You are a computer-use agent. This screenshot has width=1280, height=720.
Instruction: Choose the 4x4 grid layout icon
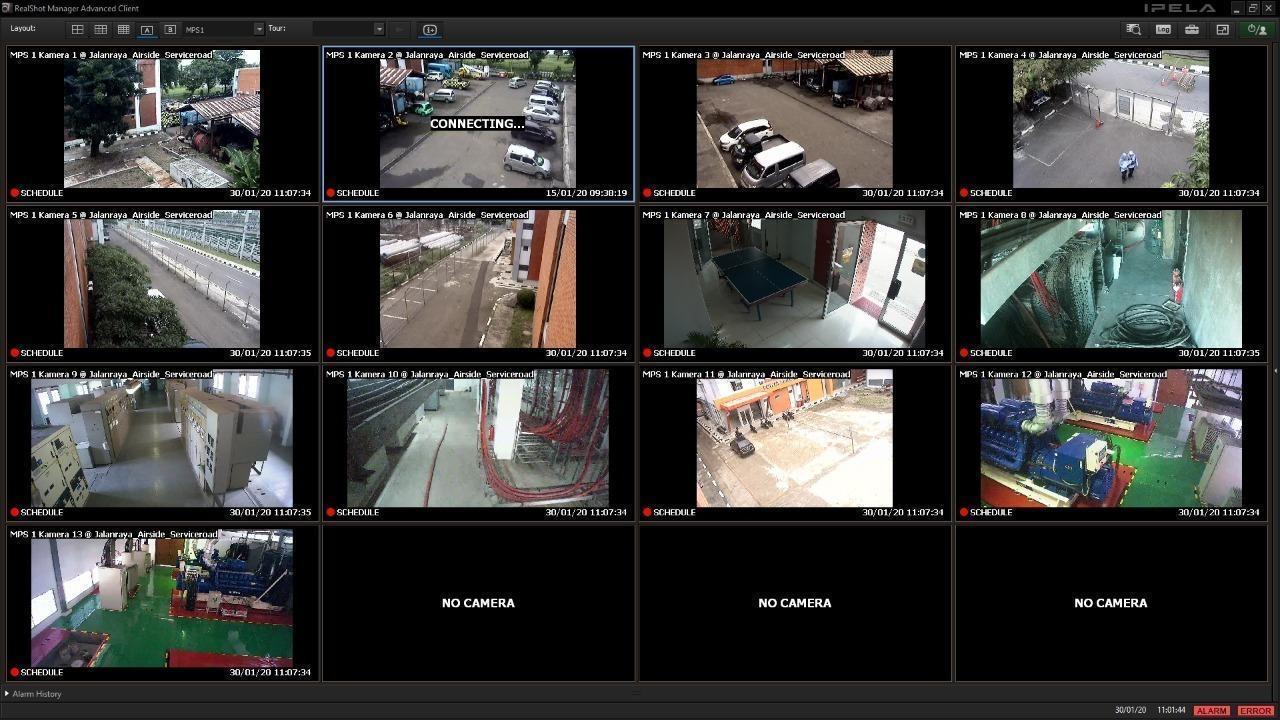click(x=123, y=30)
